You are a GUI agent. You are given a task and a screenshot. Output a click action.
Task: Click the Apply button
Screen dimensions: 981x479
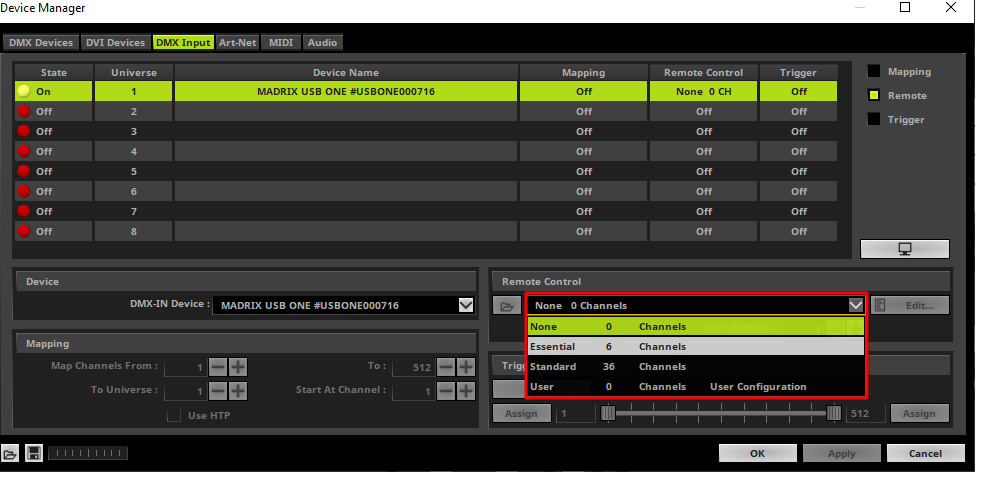[x=841, y=453]
